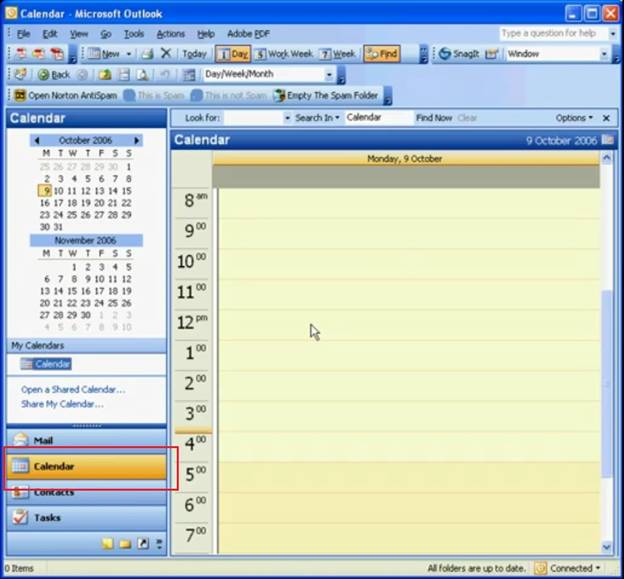Open the Go menu

click(105, 34)
